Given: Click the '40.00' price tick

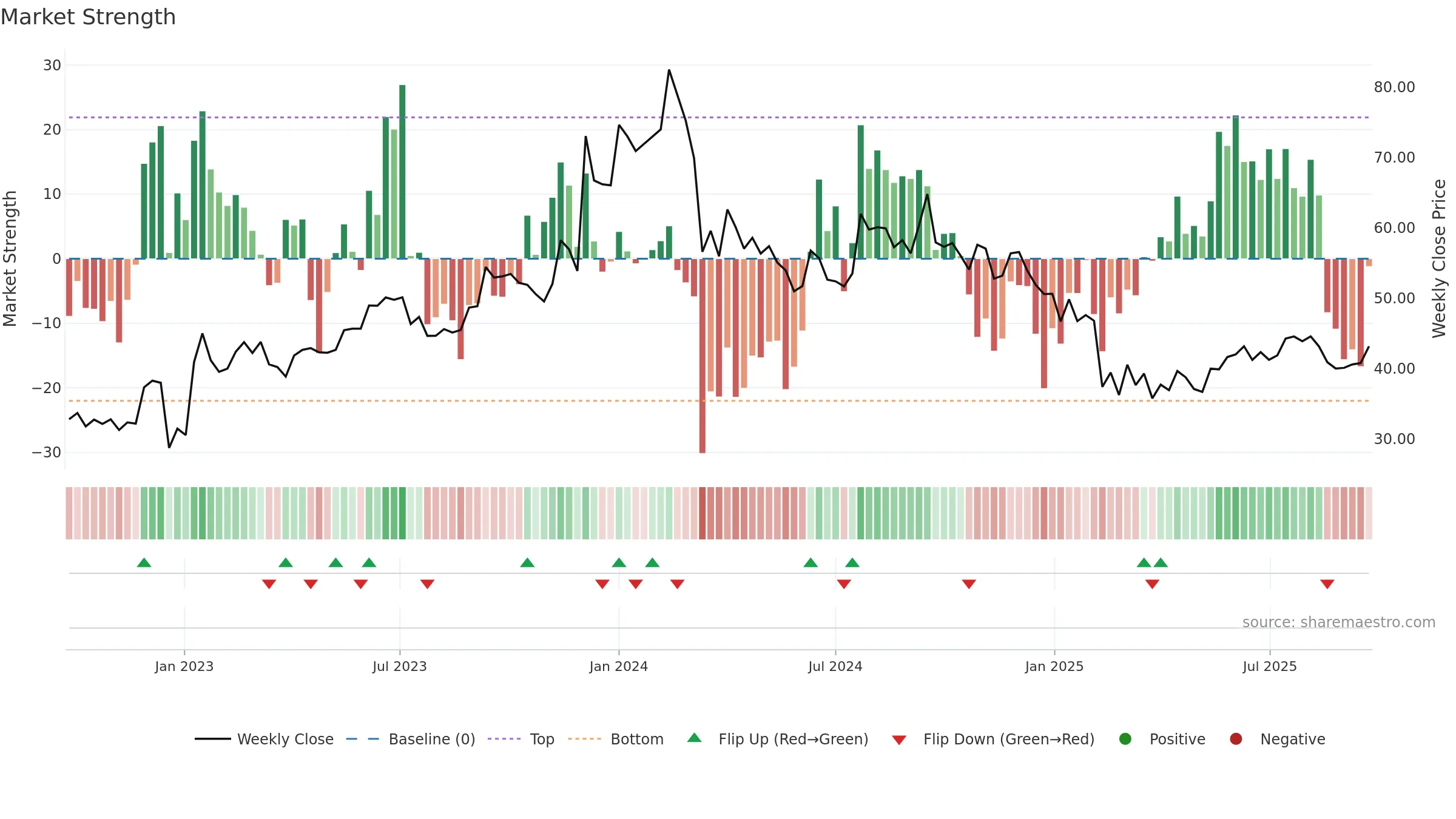Looking at the screenshot, I should (x=1395, y=368).
